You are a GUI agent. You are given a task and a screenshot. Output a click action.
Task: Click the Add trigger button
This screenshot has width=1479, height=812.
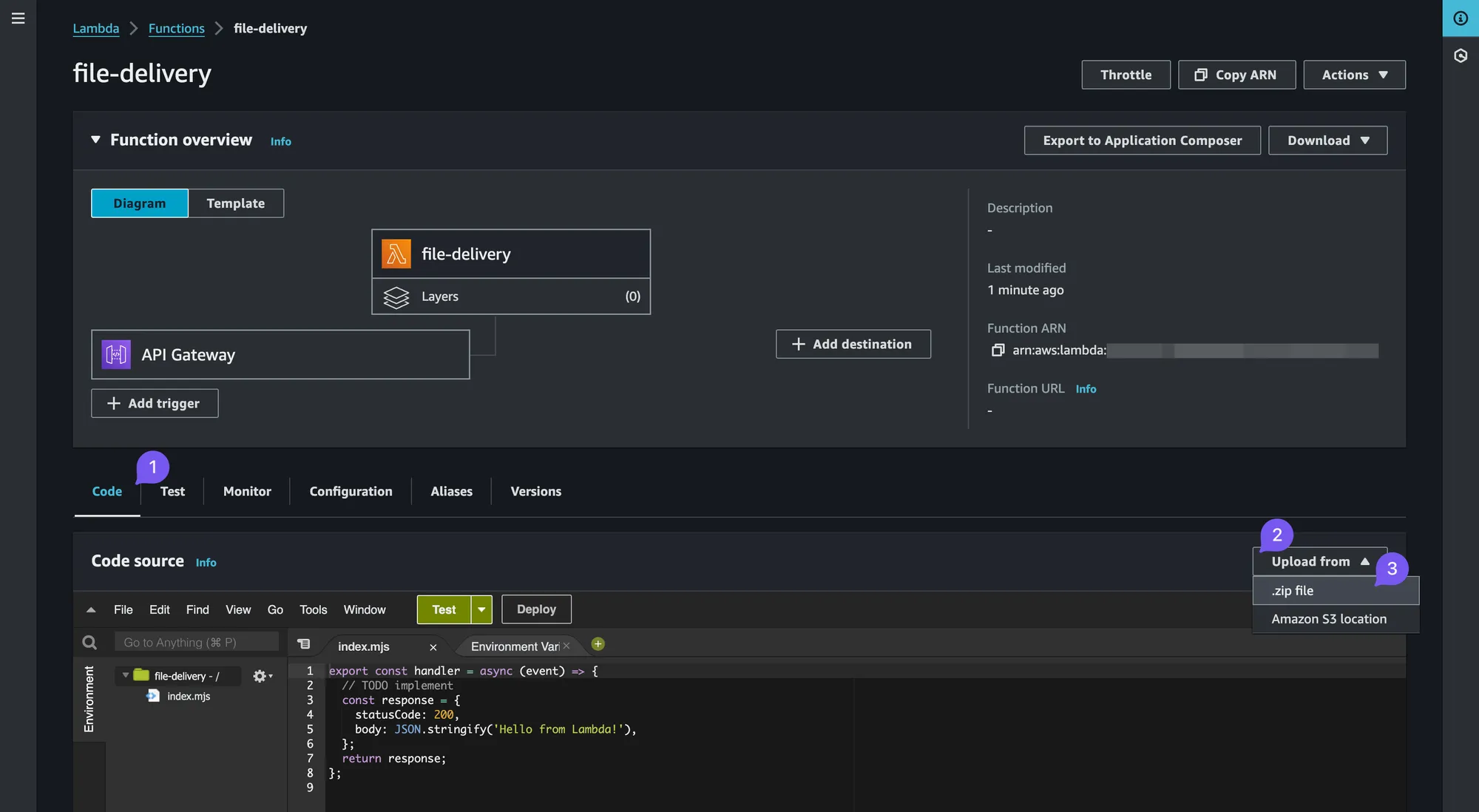pos(155,403)
